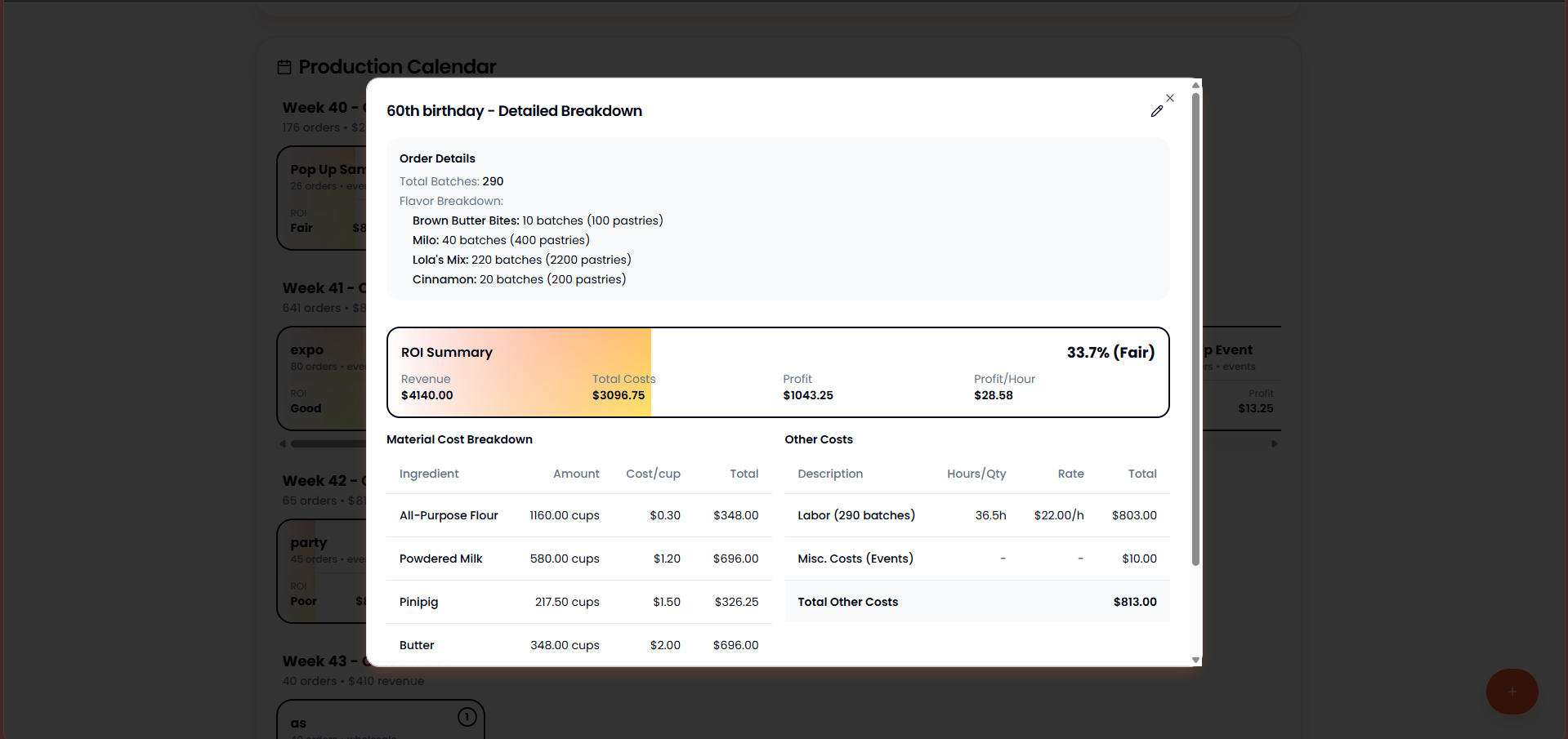Click the Total Other Costs value '$813.00'
This screenshot has width=1568, height=739.
pyautogui.click(x=1135, y=602)
